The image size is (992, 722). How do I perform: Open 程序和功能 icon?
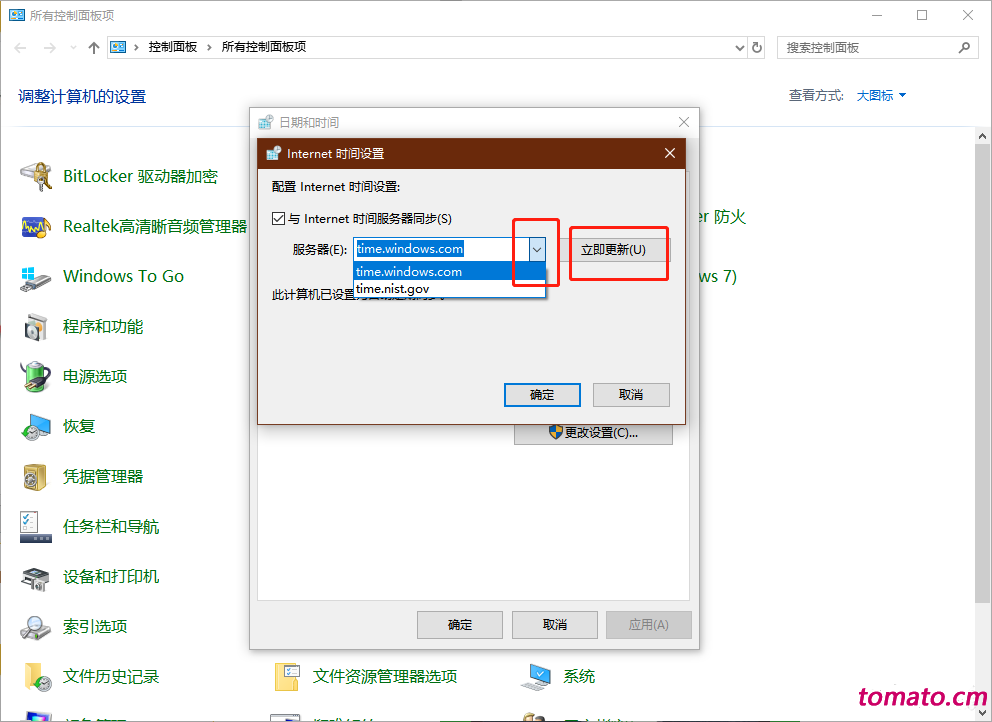[36, 327]
